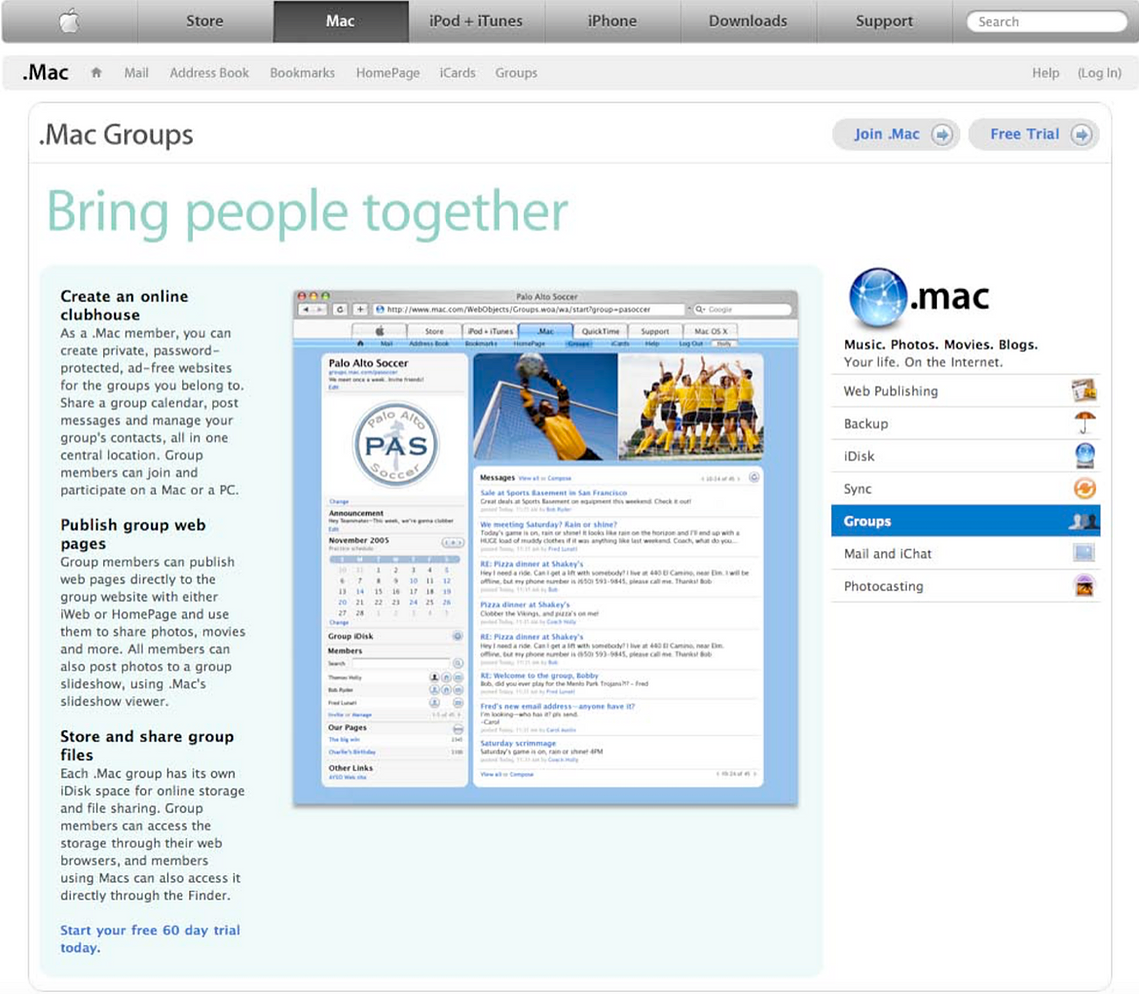The width and height of the screenshot is (1139, 994).
Task: Click the Free Trial button
Action: 1034,134
